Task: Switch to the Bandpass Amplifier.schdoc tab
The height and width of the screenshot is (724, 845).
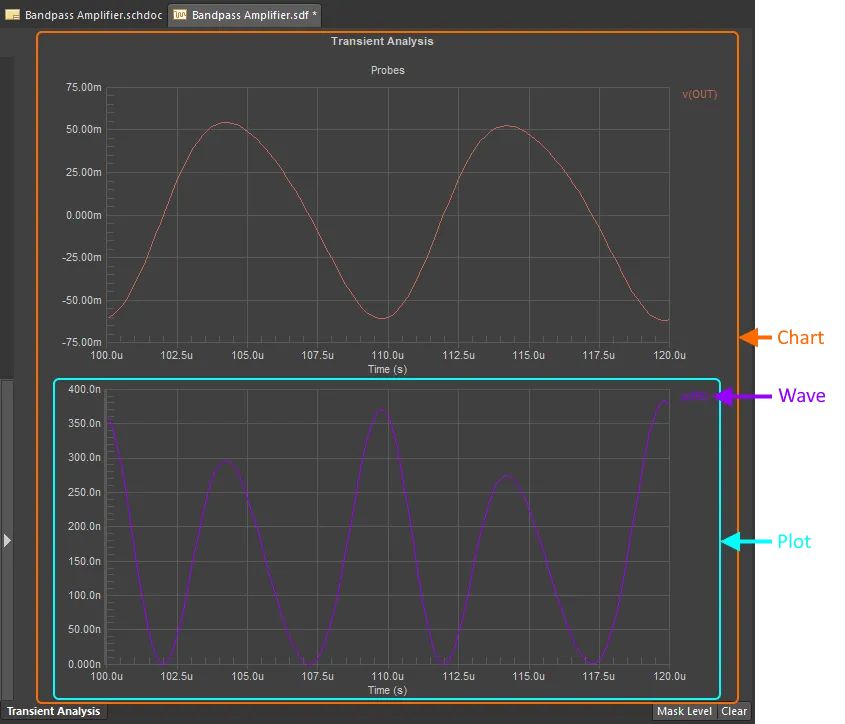Action: (84, 15)
